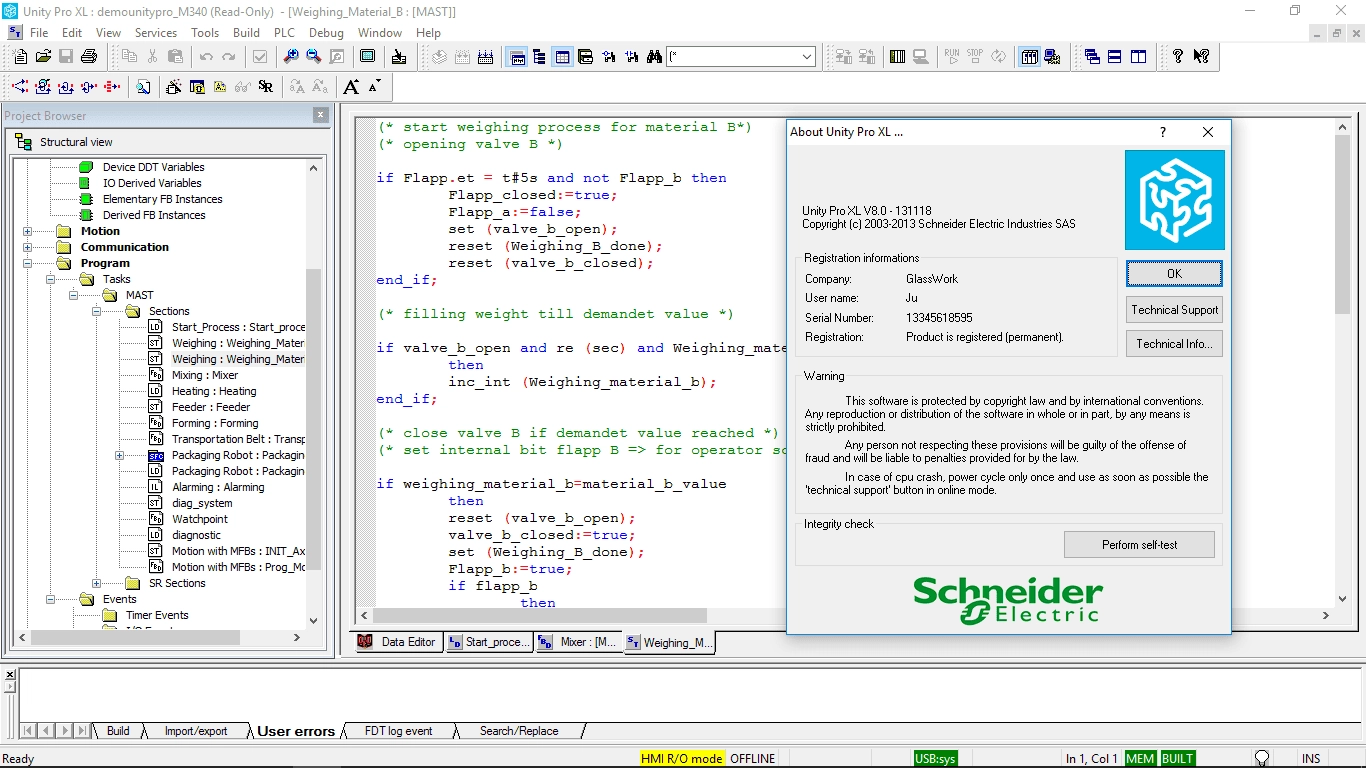Click the binoculars search icon
1366x768 pixels.
(x=654, y=57)
